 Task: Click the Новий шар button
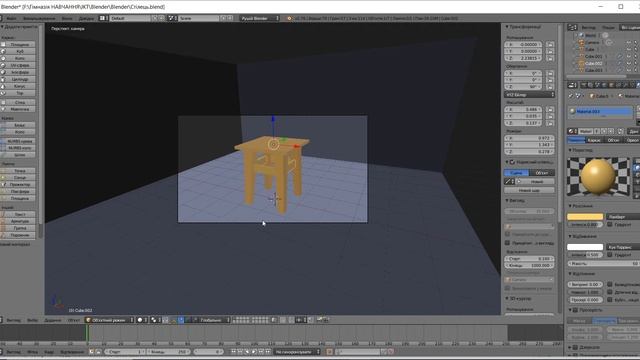[529, 190]
